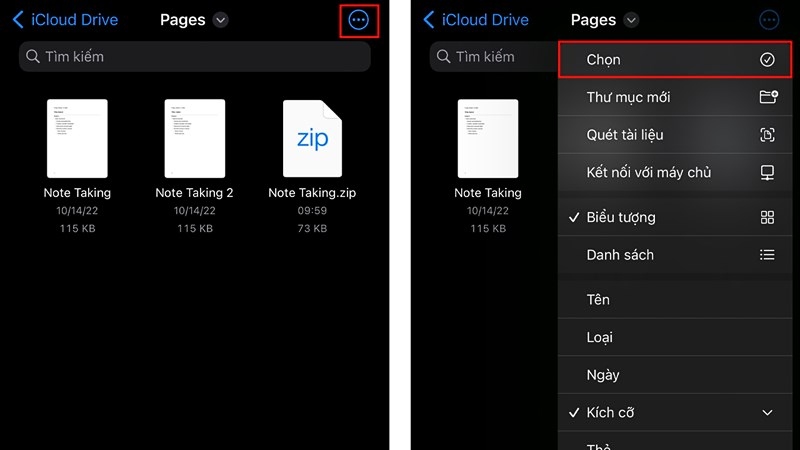Tap the more options ellipsis button in left screen
Image resolution: width=800 pixels, height=450 pixels.
(359, 20)
